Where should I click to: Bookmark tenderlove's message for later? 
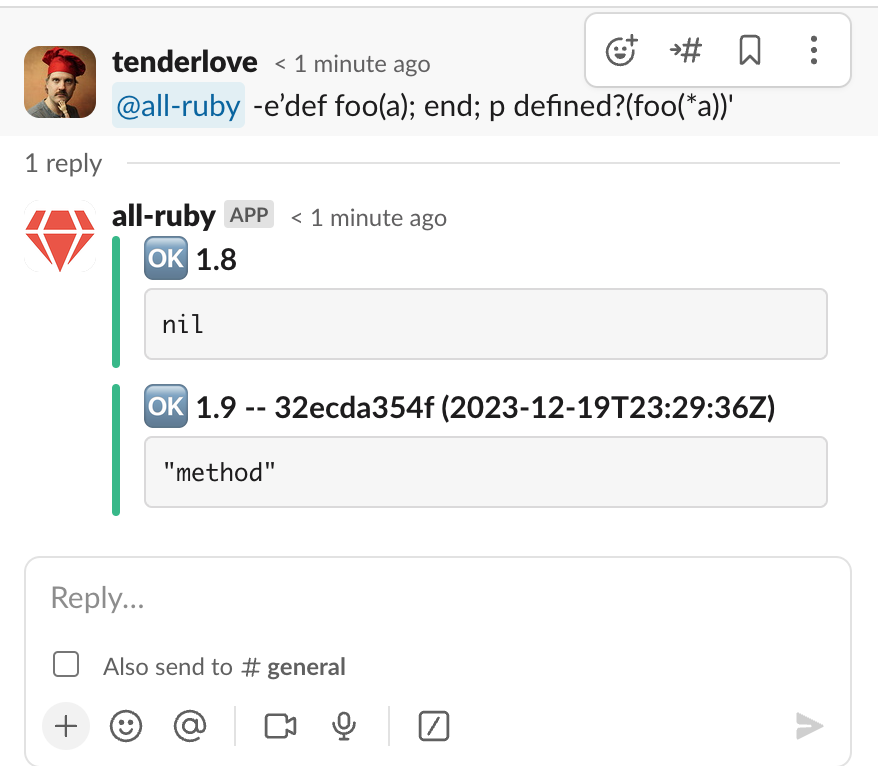(x=750, y=50)
